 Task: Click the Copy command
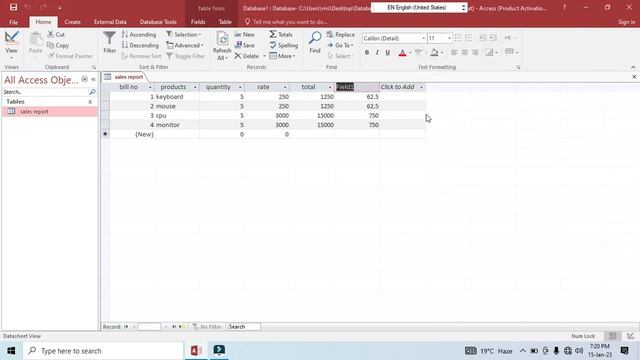click(x=58, y=45)
